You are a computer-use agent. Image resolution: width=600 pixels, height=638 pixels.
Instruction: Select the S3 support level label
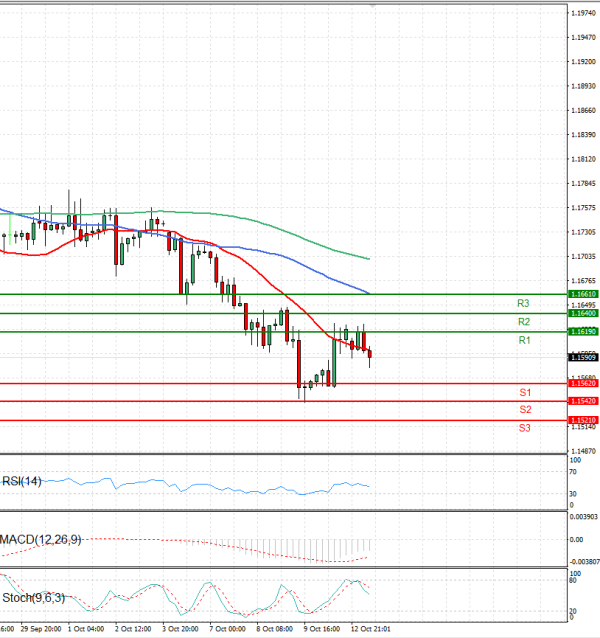(x=524, y=428)
